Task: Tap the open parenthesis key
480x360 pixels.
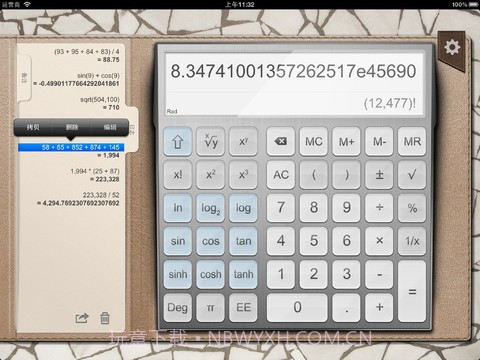Action: coord(314,175)
